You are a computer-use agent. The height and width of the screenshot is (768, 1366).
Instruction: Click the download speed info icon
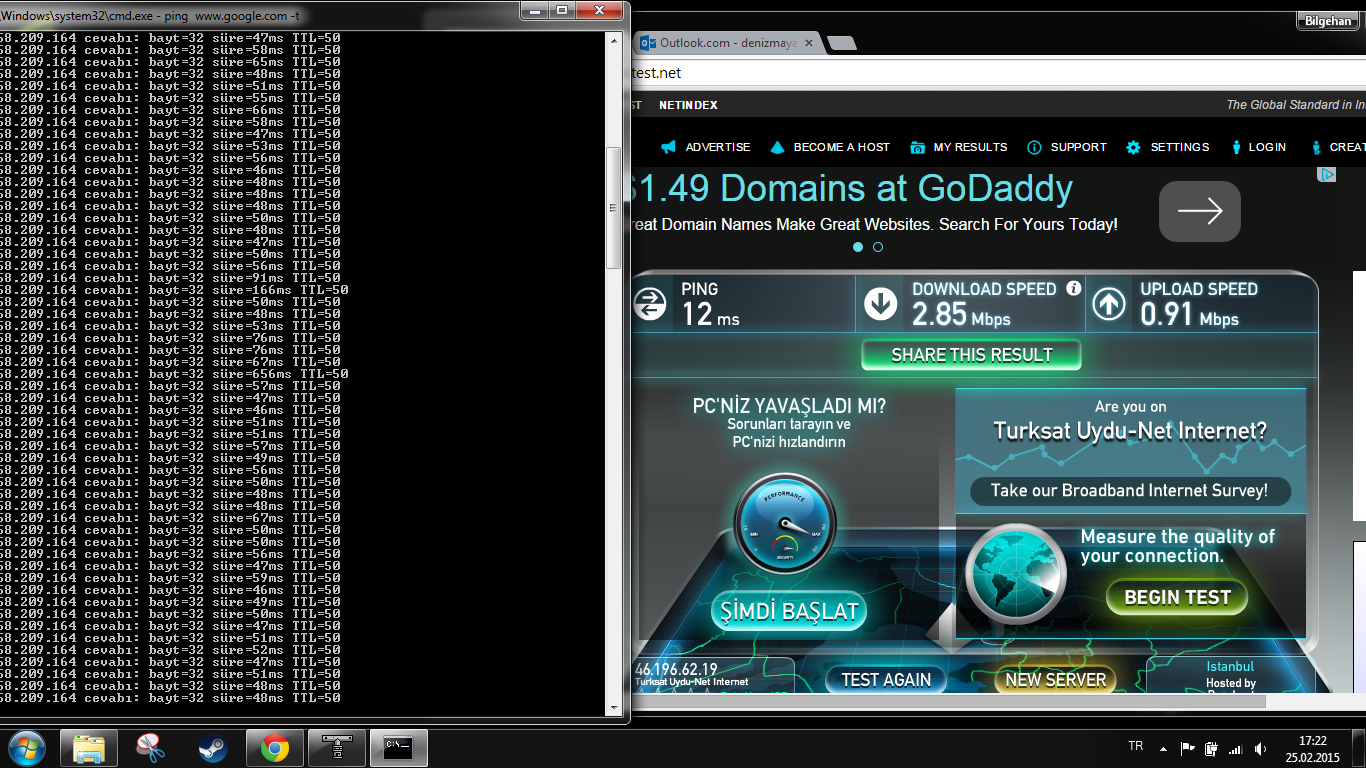pos(1074,288)
